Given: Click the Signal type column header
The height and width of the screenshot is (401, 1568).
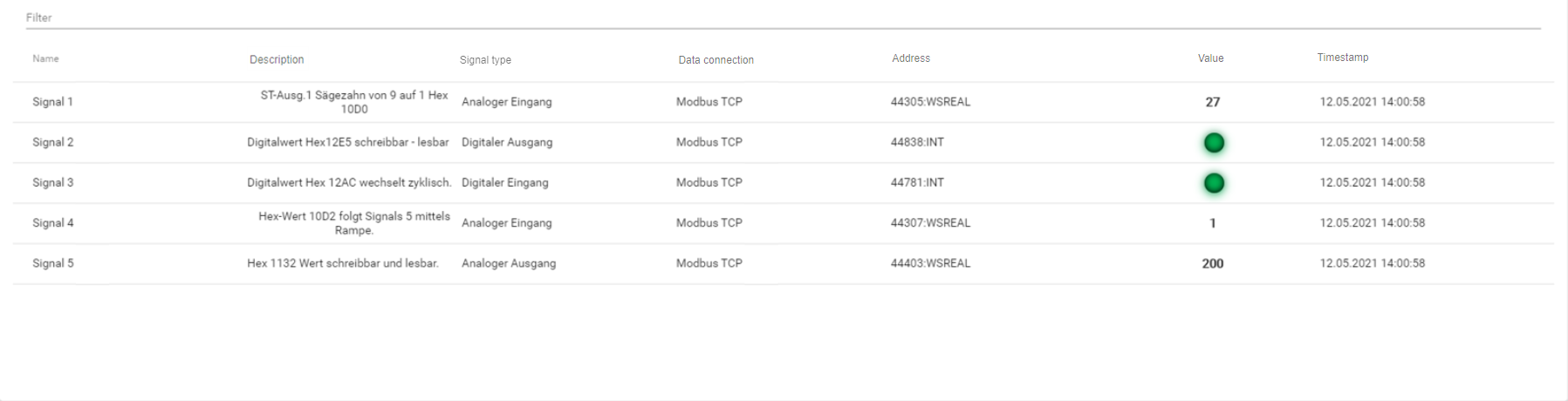Looking at the screenshot, I should [485, 60].
